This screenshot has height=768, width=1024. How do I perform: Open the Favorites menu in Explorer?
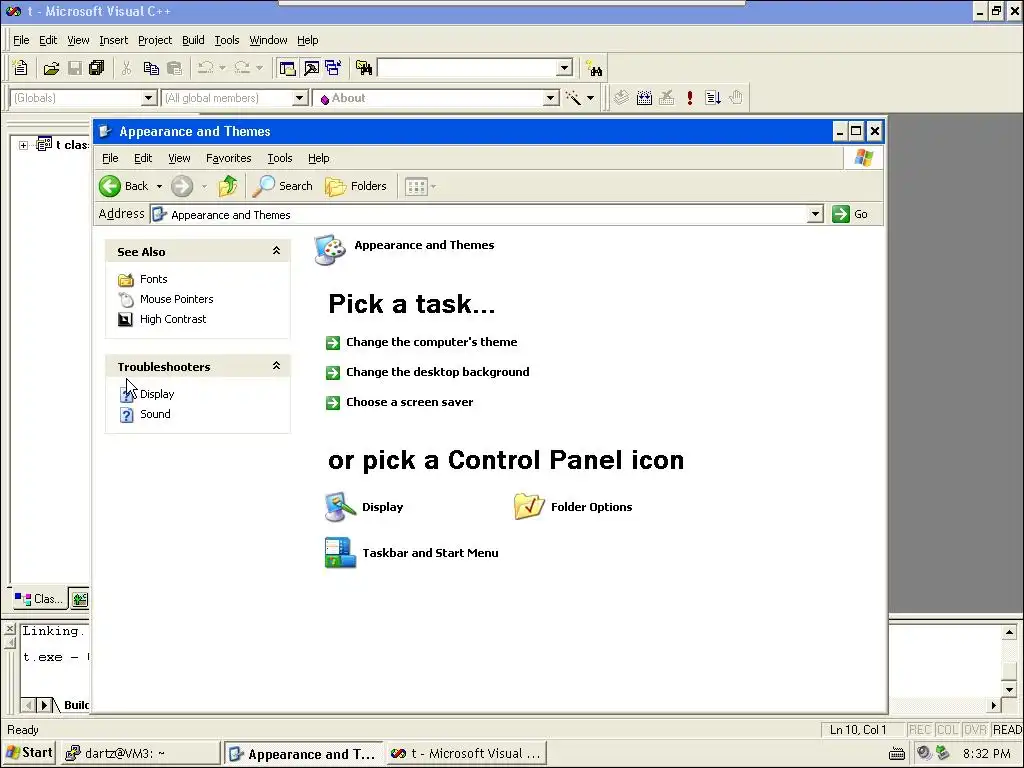229,159
